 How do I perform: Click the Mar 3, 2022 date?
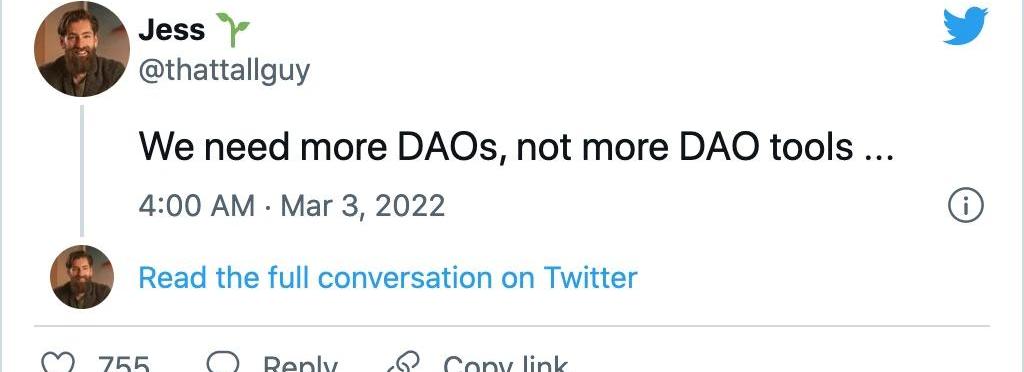coord(363,206)
